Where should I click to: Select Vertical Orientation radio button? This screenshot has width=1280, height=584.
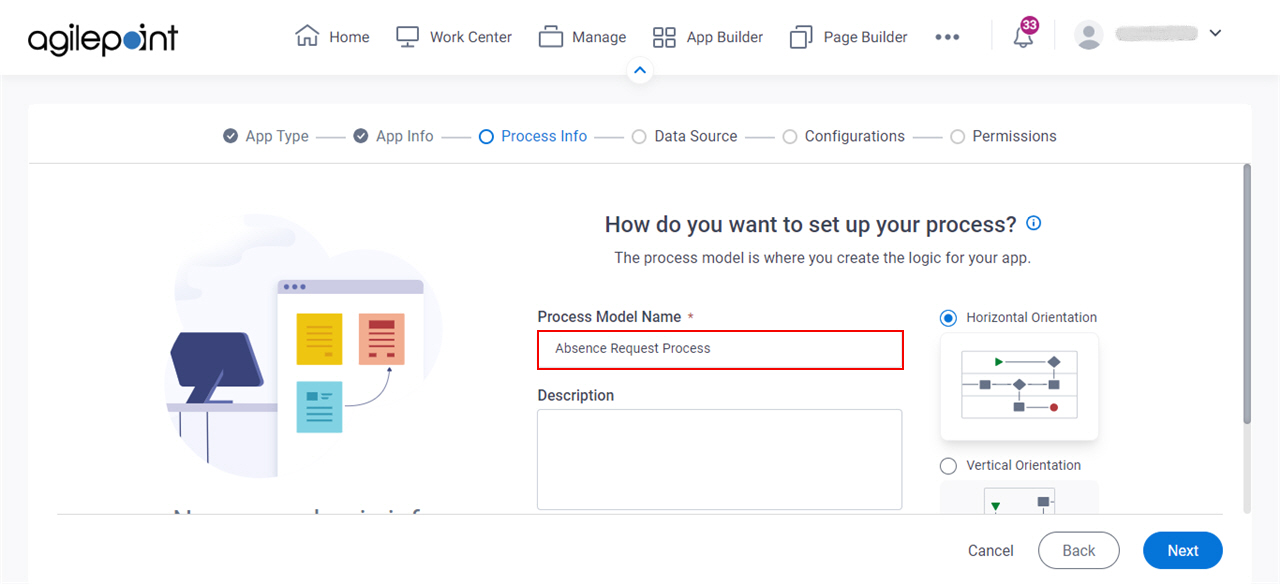pos(948,466)
